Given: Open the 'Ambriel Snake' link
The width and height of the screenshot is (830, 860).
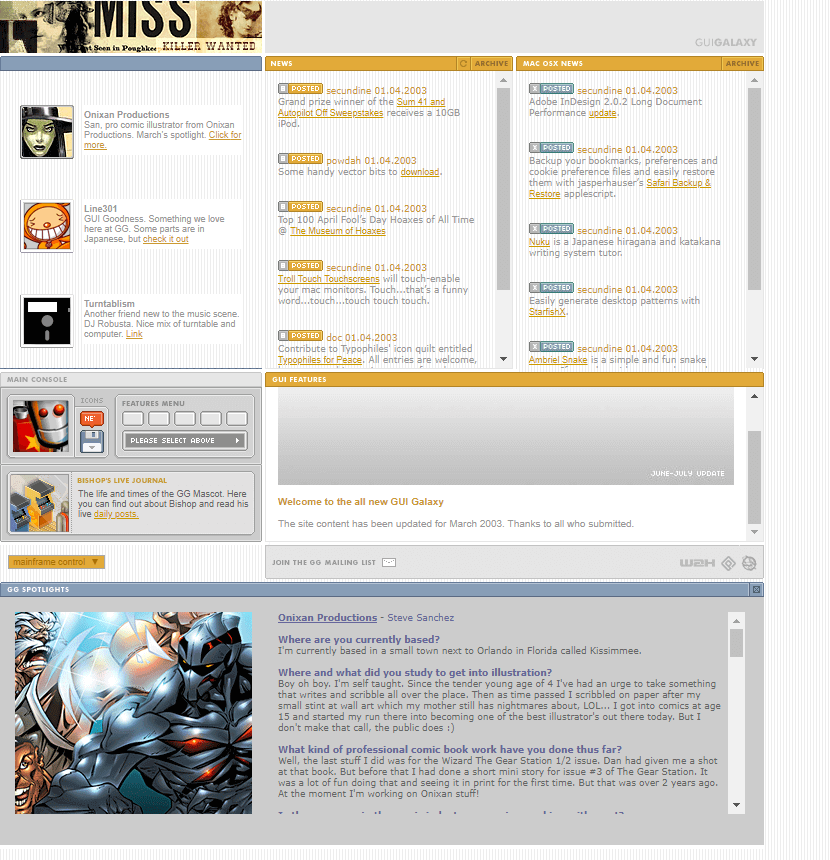Looking at the screenshot, I should tap(558, 360).
